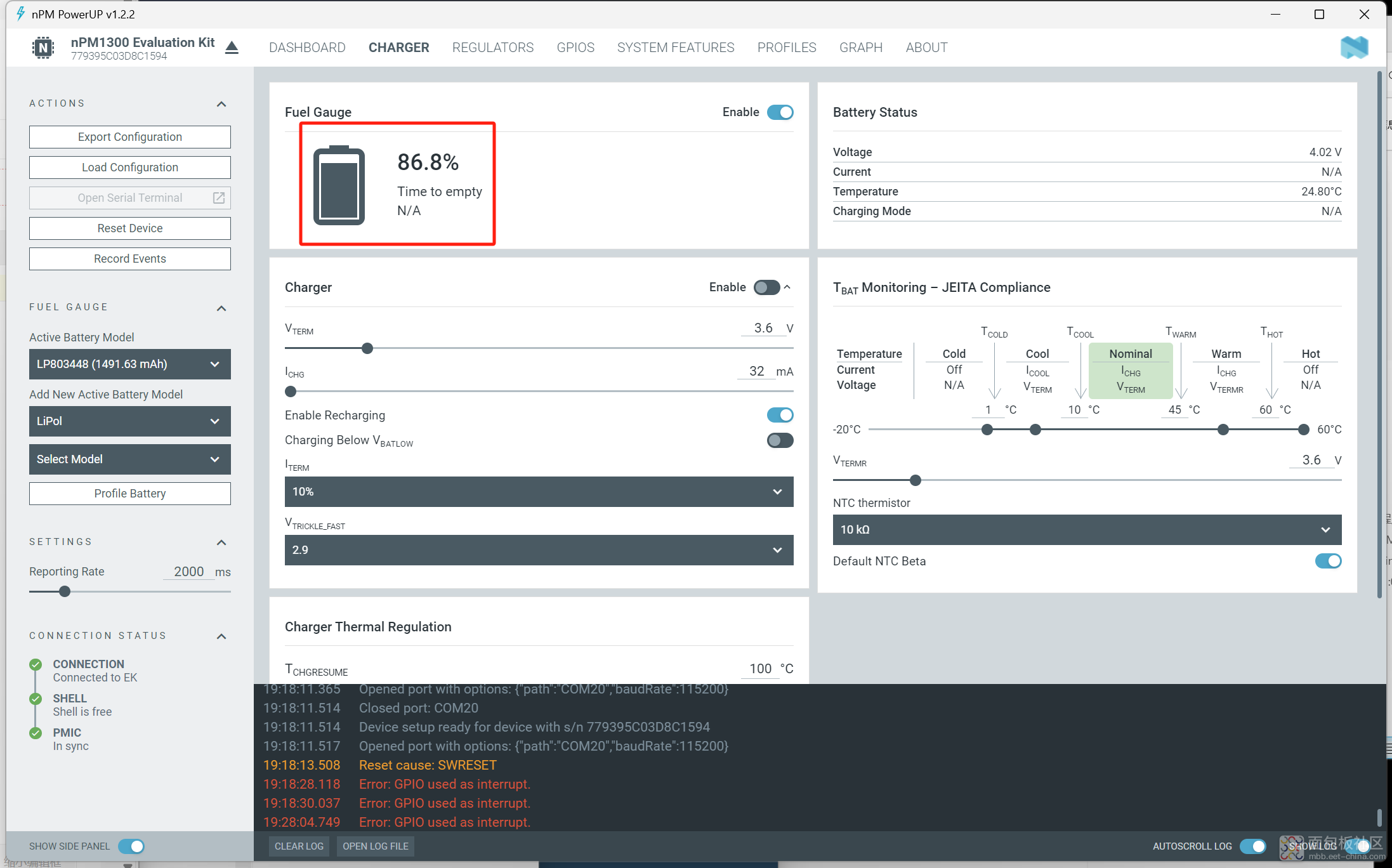This screenshot has width=1392, height=868.
Task: Select the Charger tab
Action: point(398,48)
